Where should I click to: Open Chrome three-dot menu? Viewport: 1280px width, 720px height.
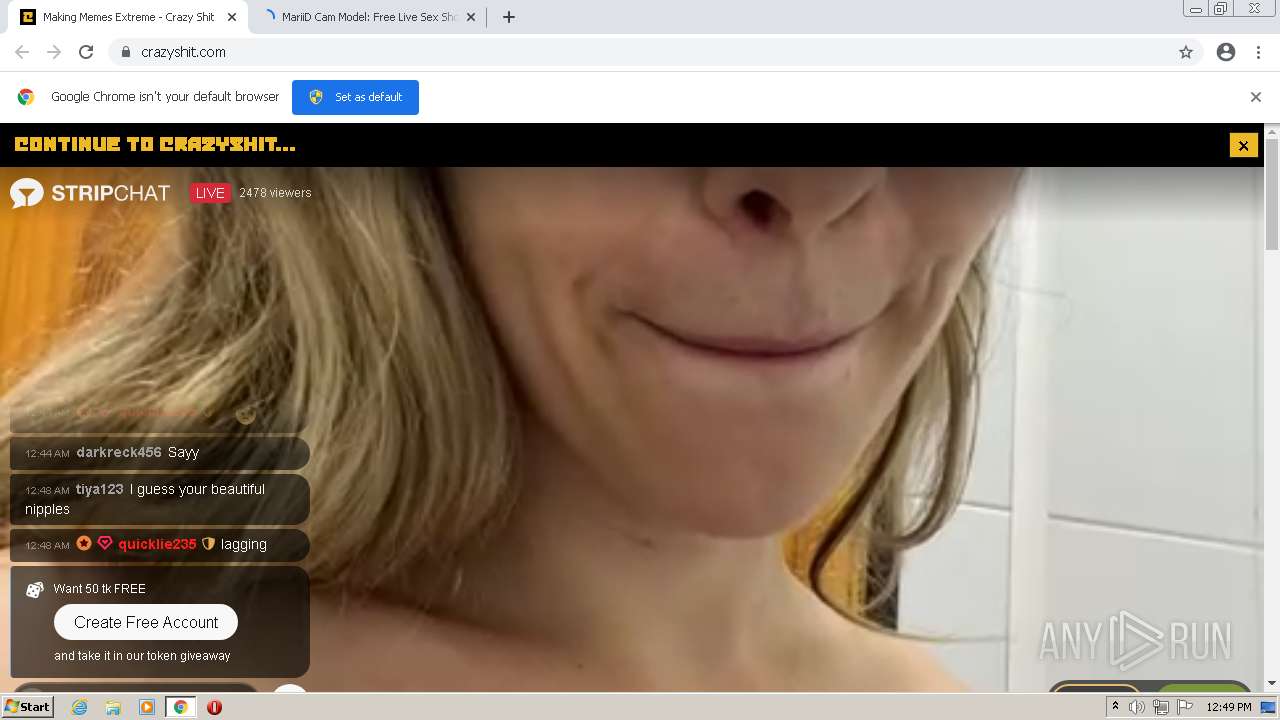pos(1258,52)
